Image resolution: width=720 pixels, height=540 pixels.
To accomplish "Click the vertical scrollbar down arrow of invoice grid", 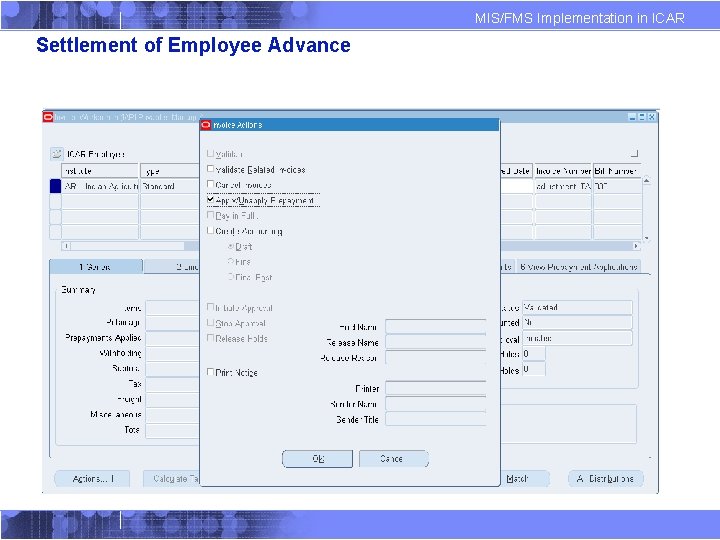I will point(647,238).
